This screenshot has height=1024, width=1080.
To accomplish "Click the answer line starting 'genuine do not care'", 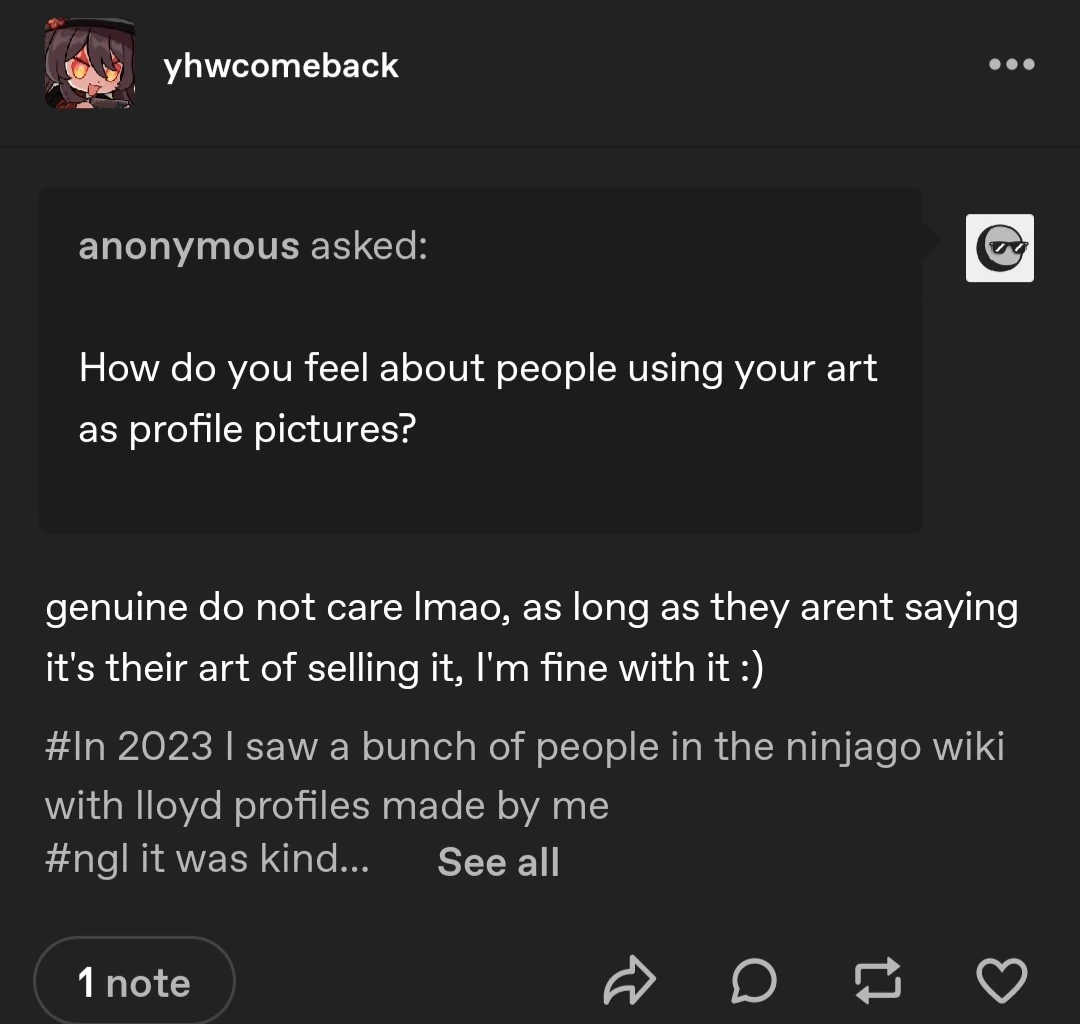I will 531,608.
